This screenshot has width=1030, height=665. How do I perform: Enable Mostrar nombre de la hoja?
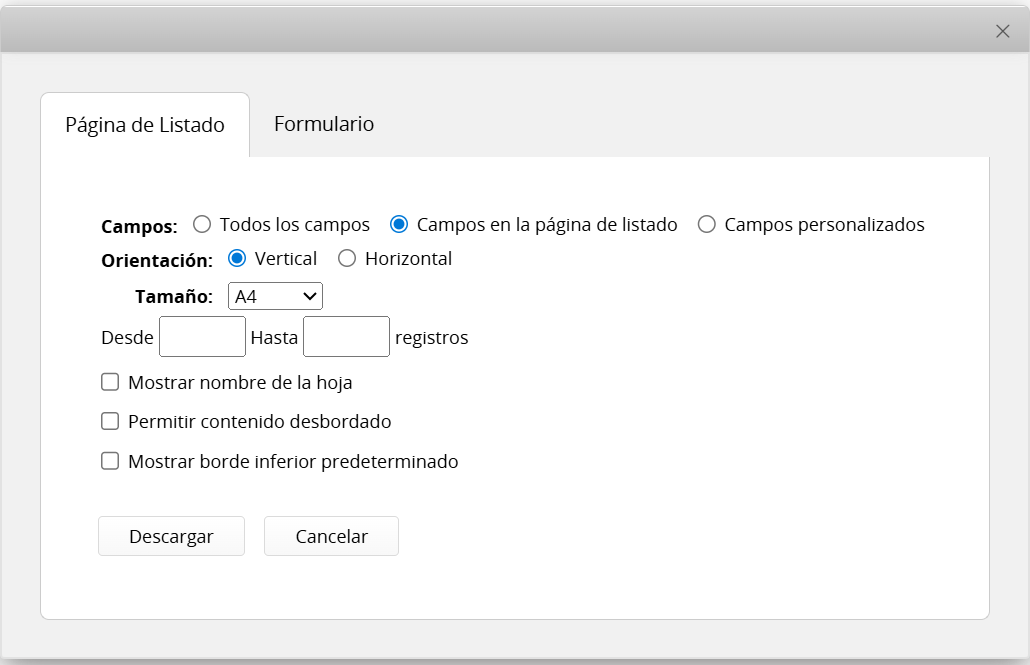pos(110,382)
